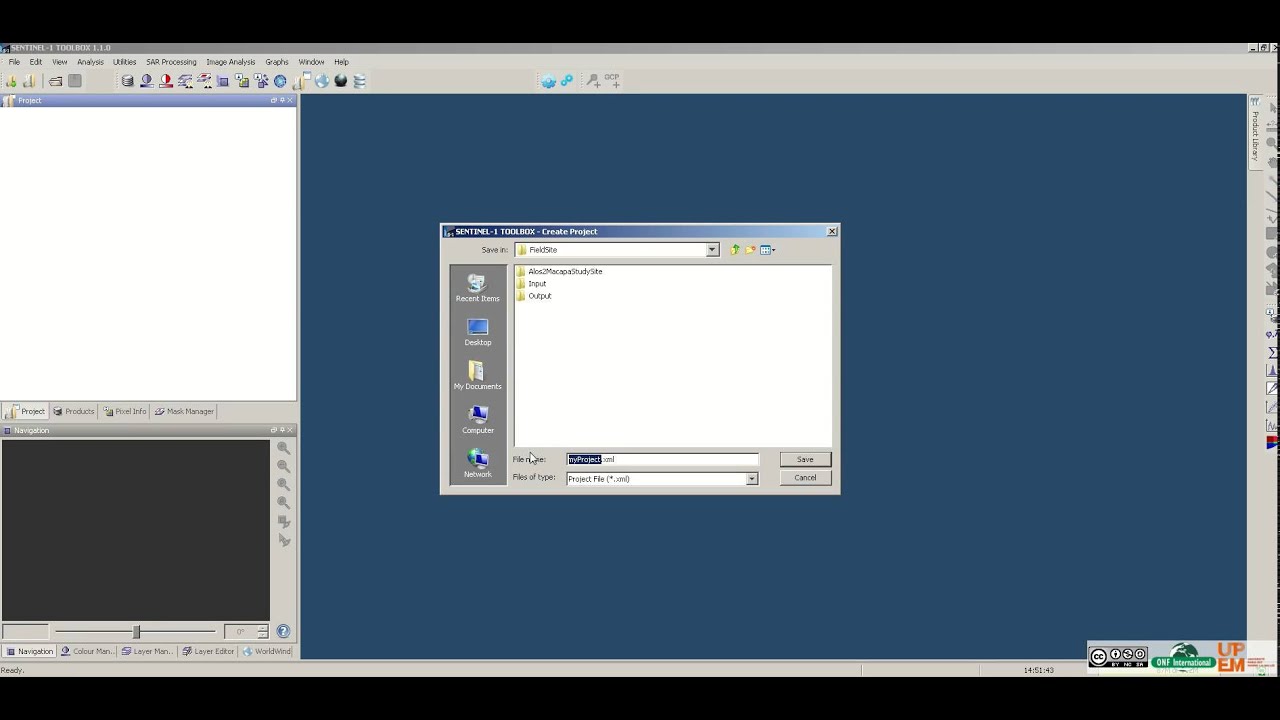Viewport: 1280px width, 720px height.
Task: Switch to the Layer Man.. tab
Action: [147, 651]
